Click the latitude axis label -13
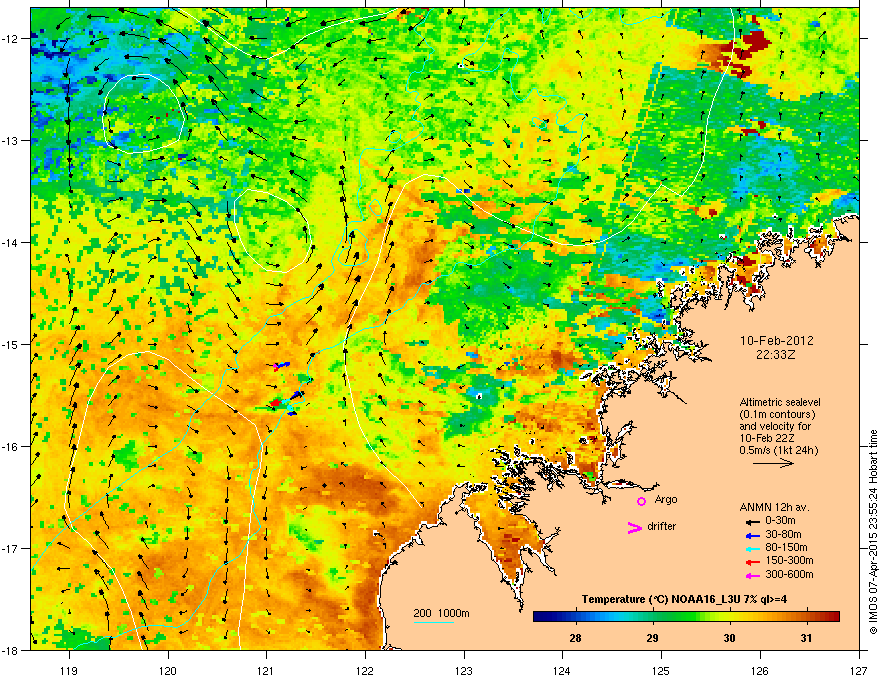The image size is (880, 680). point(11,140)
